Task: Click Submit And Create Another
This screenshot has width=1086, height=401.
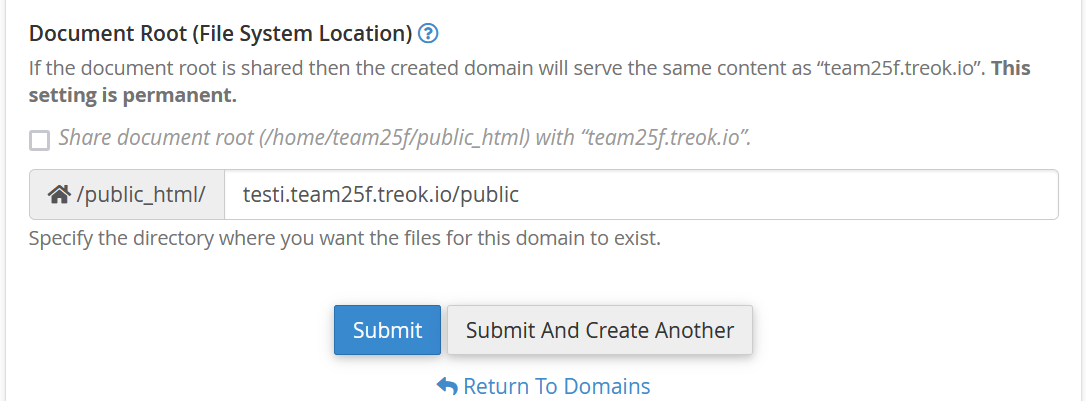Action: coord(599,330)
